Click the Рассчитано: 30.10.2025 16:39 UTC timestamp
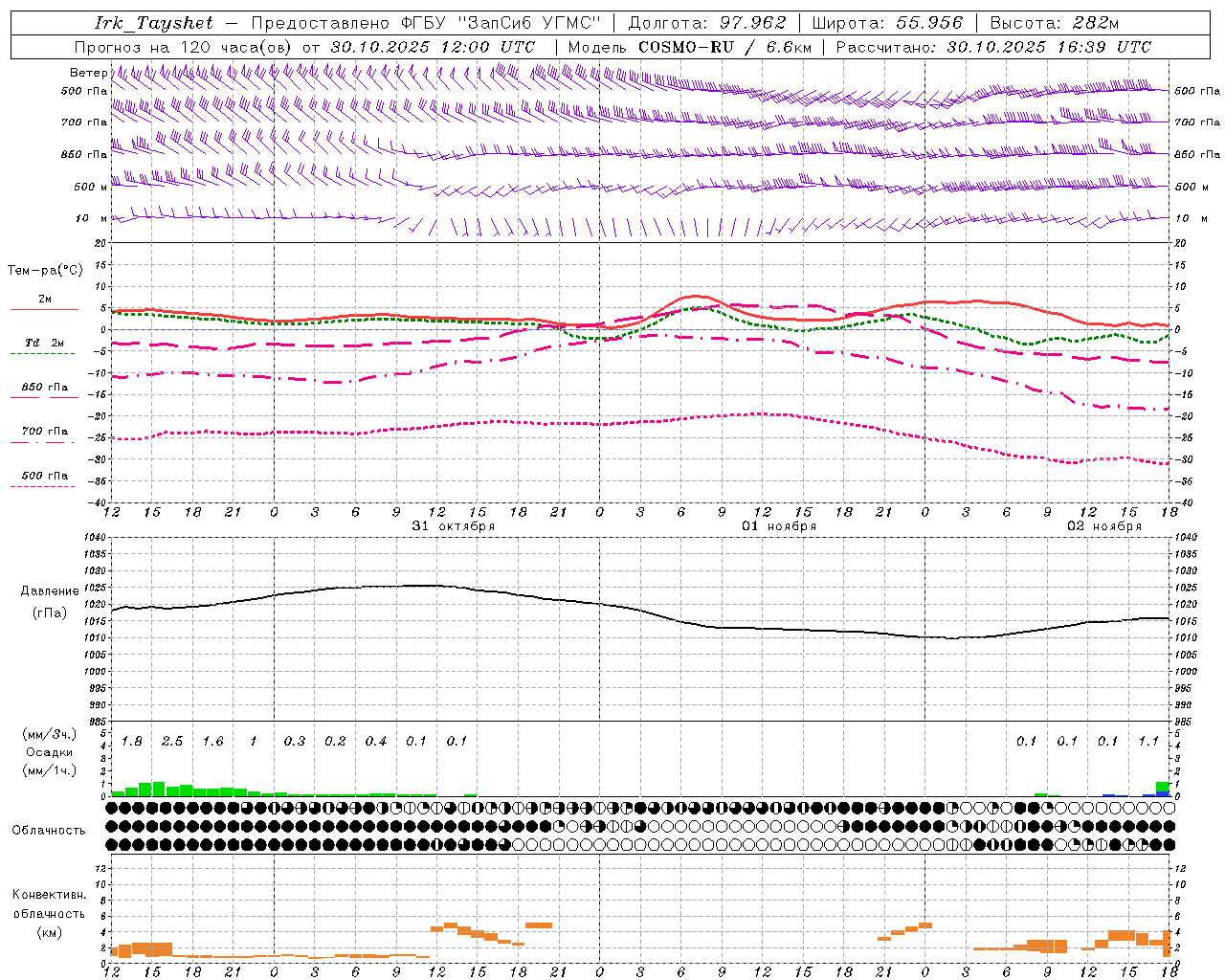This screenshot has height=980, width=1225. click(993, 46)
